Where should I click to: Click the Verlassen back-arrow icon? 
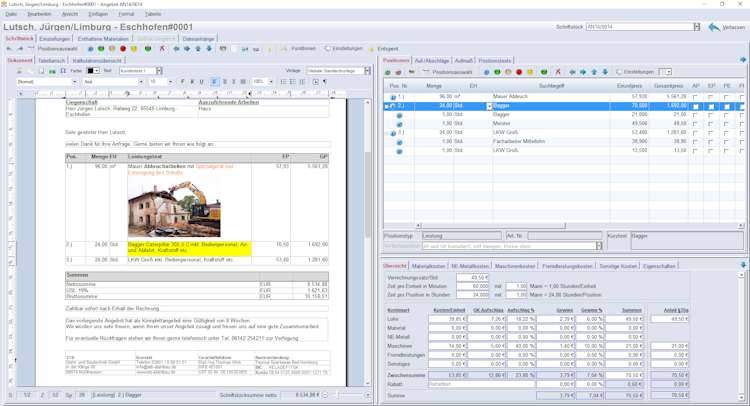712,27
